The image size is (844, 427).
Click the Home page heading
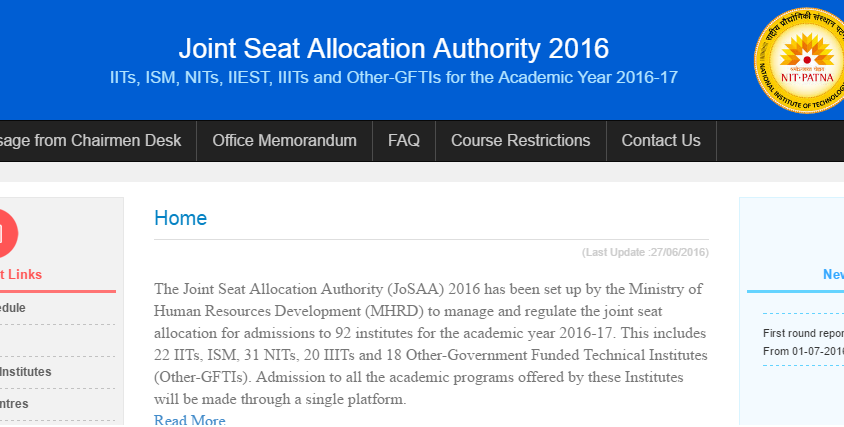pyautogui.click(x=181, y=218)
